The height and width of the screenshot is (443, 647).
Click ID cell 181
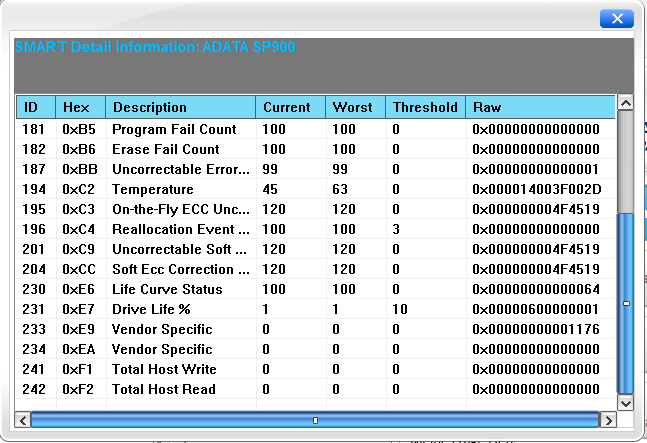click(33, 129)
